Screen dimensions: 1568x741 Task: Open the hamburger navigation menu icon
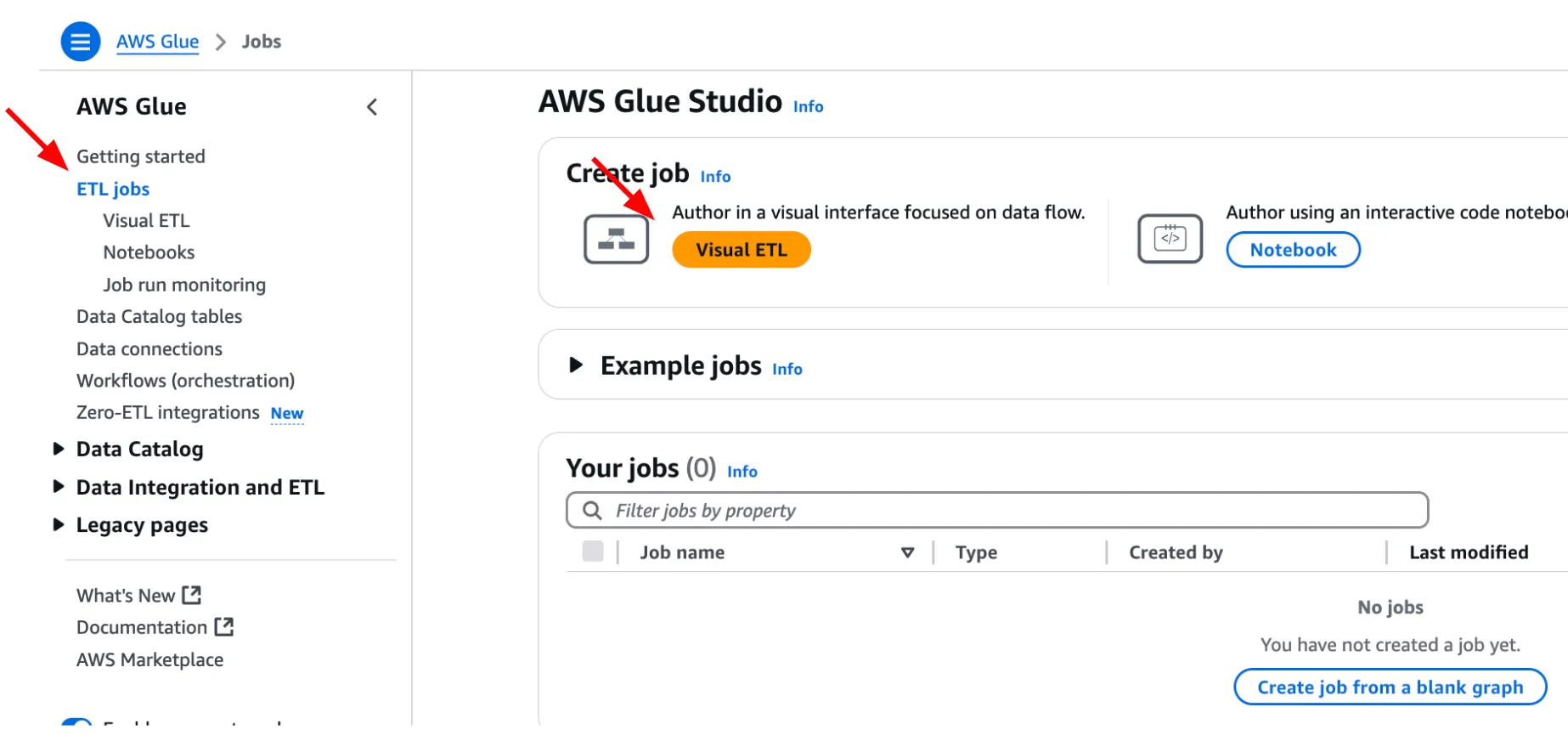point(81,42)
